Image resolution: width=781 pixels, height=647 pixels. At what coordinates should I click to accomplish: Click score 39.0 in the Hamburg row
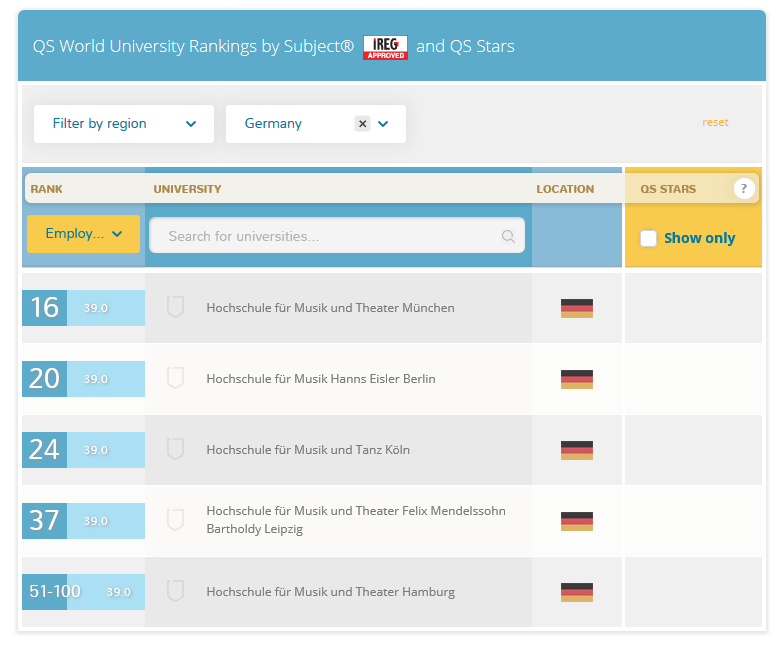[x=119, y=592]
